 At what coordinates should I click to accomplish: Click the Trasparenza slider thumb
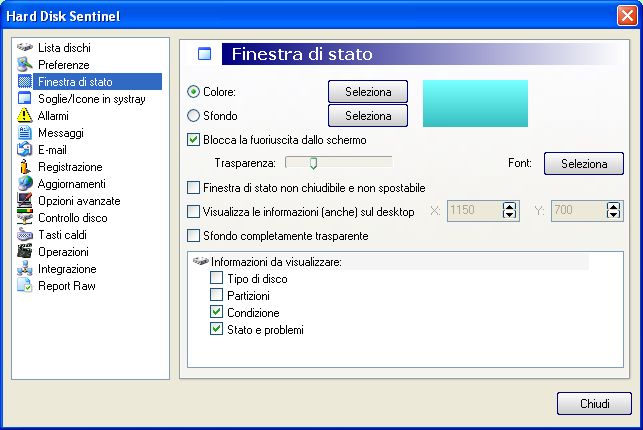tap(313, 163)
